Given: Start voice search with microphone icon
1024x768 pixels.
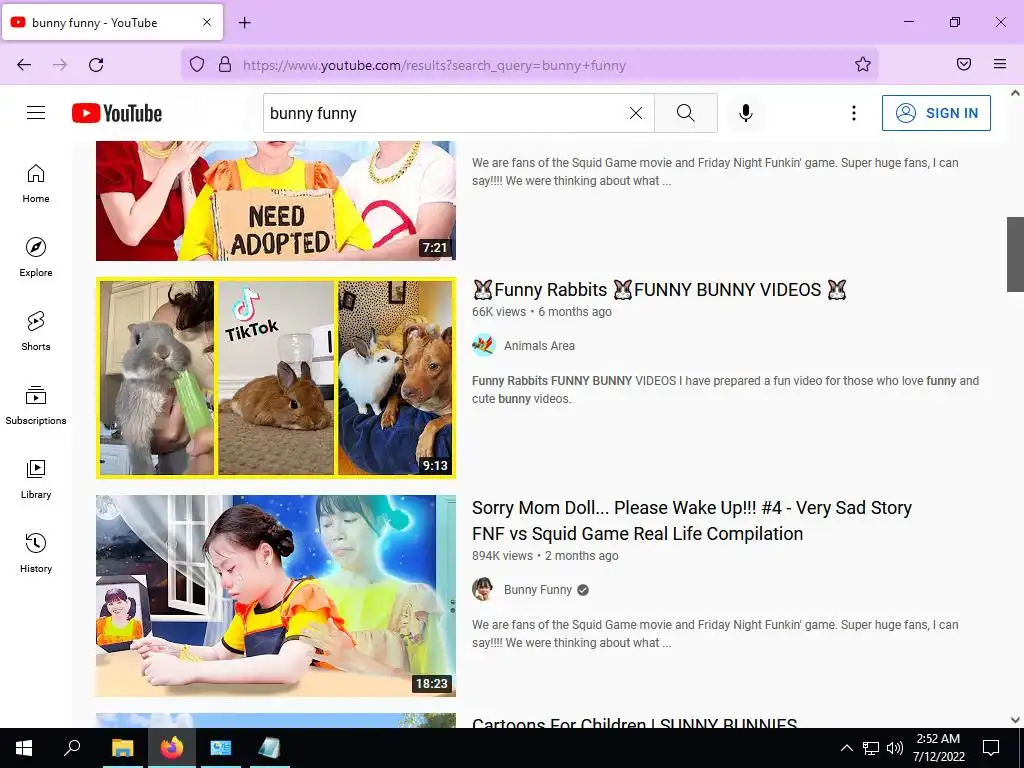Looking at the screenshot, I should (745, 113).
